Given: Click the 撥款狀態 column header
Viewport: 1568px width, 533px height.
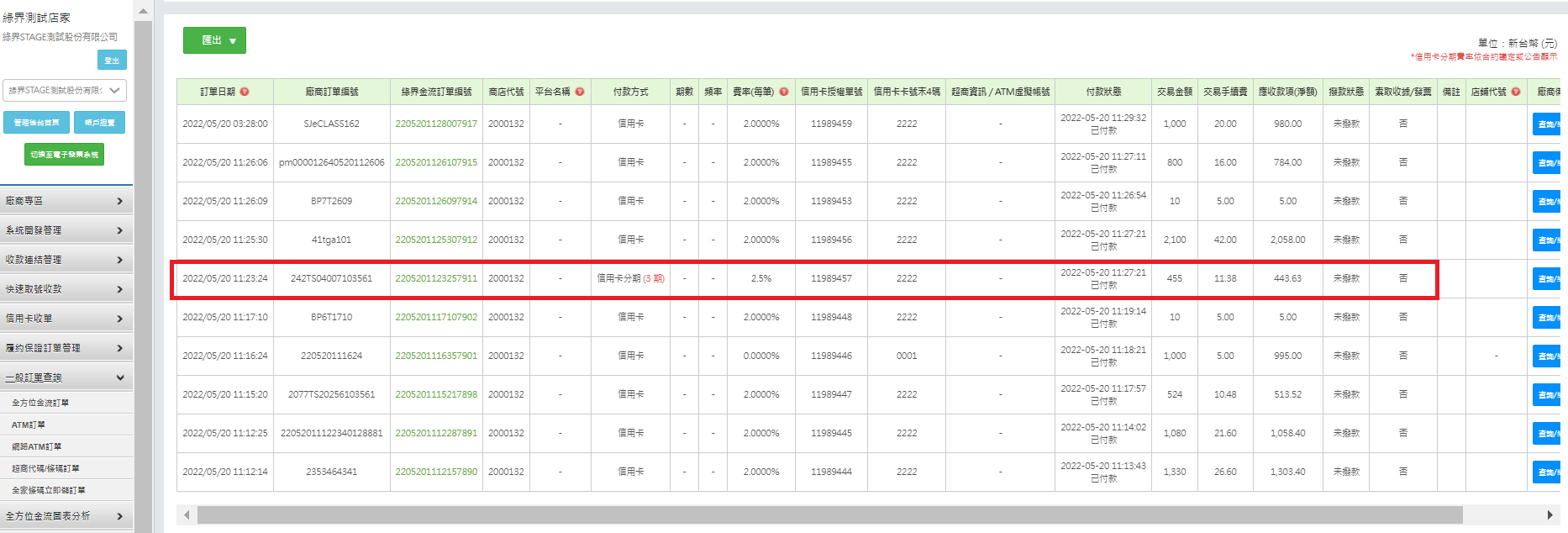Looking at the screenshot, I should (1346, 92).
